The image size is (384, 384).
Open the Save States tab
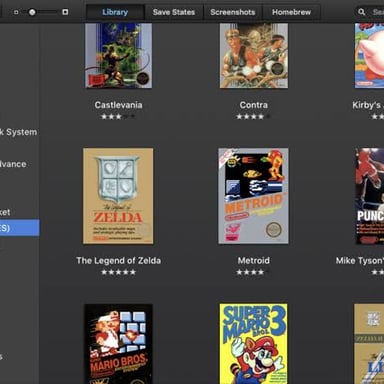click(x=174, y=12)
